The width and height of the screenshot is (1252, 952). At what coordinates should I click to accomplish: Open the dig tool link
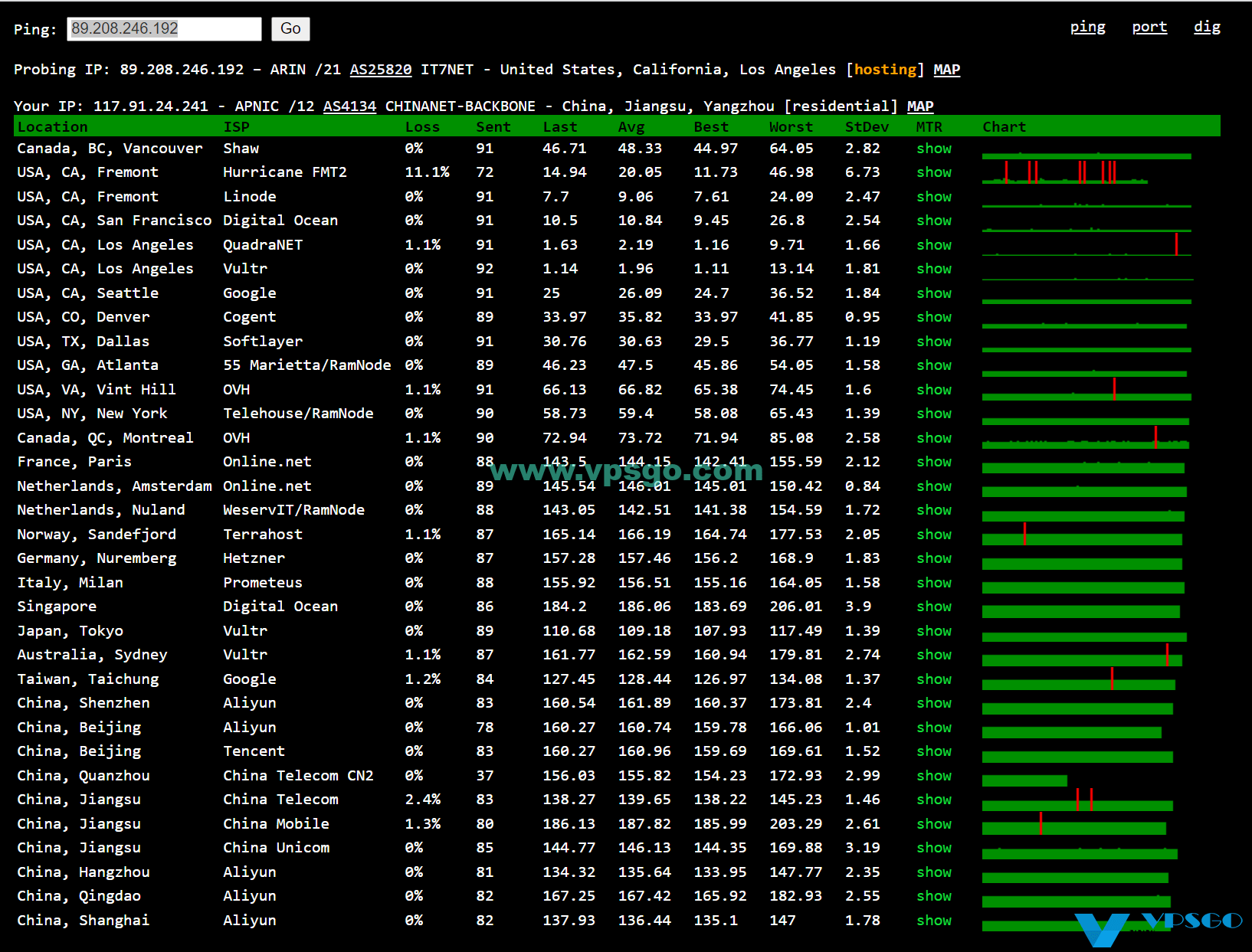(1207, 28)
